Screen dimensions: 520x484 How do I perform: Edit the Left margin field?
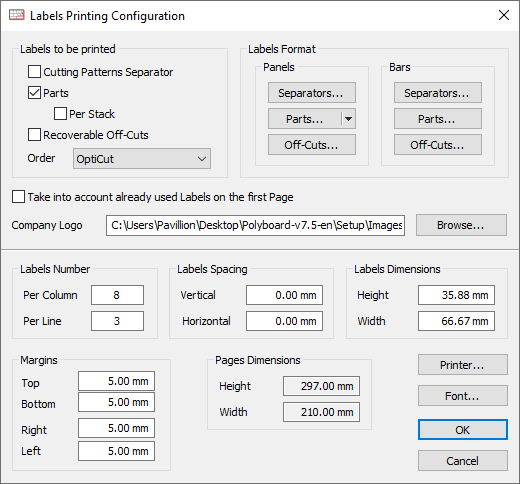(117, 451)
